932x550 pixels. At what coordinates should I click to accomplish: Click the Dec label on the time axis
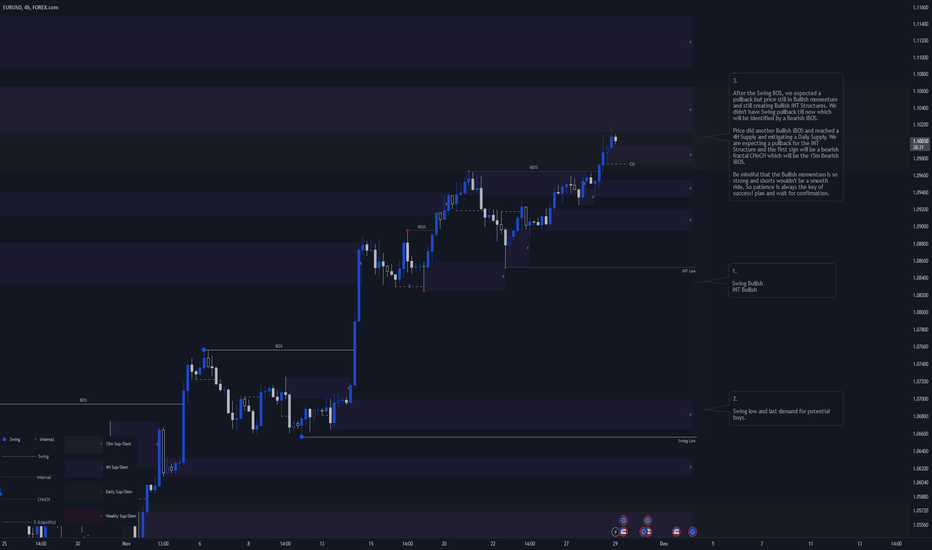point(664,543)
